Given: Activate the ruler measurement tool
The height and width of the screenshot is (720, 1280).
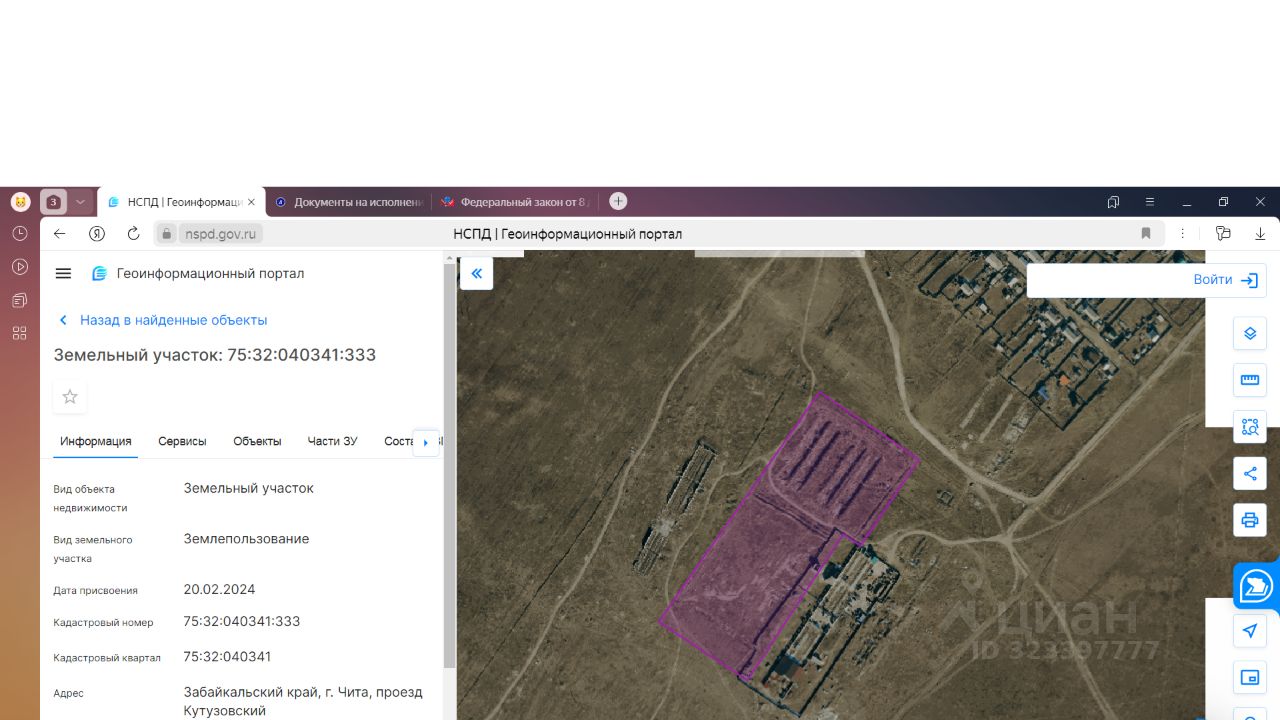Looking at the screenshot, I should point(1250,380).
